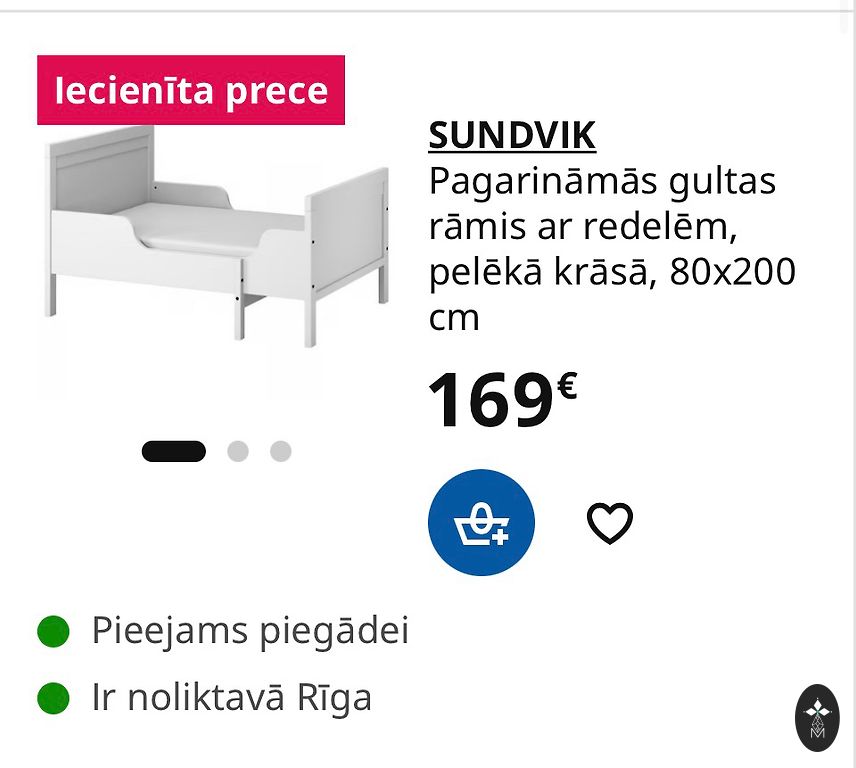
Task: Click the 169 price figure
Action: [x=490, y=400]
